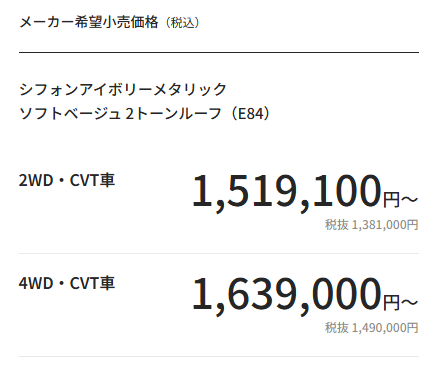Click the divider between 2WD and 4WD rows
Screen dimensions: 442x368
(x=219, y=253)
